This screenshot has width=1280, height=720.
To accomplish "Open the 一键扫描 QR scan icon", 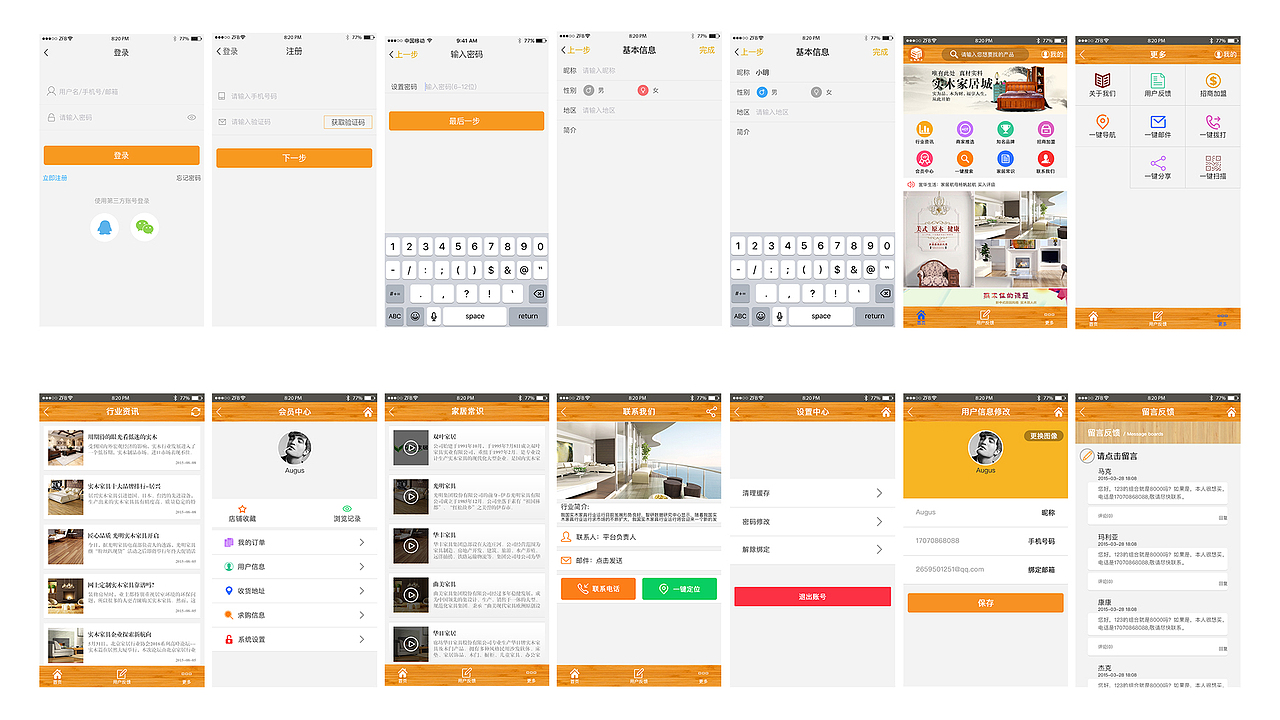I will [1213, 164].
